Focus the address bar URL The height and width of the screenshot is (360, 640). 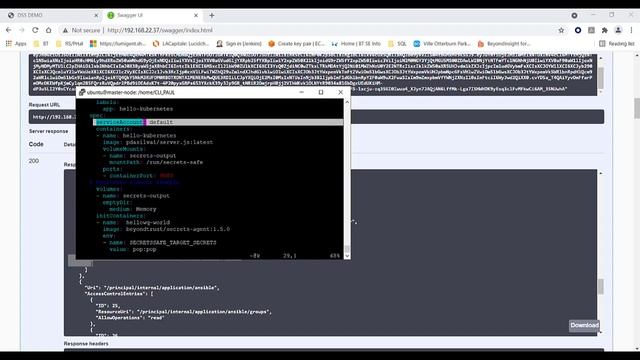point(160,30)
